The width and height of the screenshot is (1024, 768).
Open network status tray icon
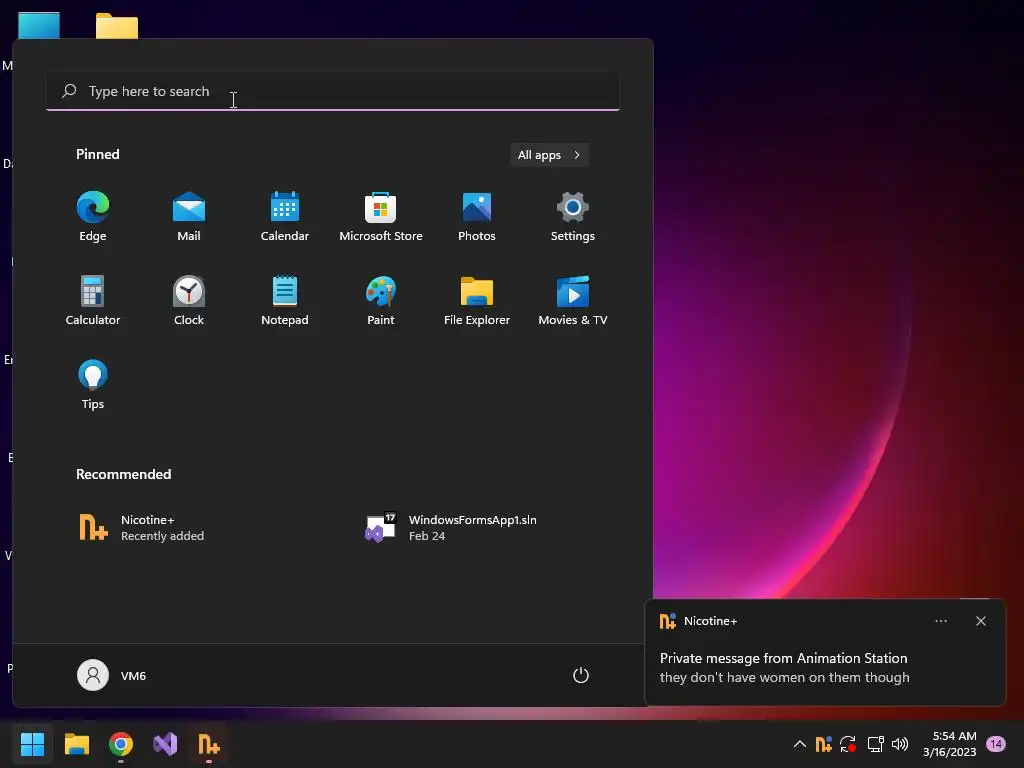[x=875, y=744]
